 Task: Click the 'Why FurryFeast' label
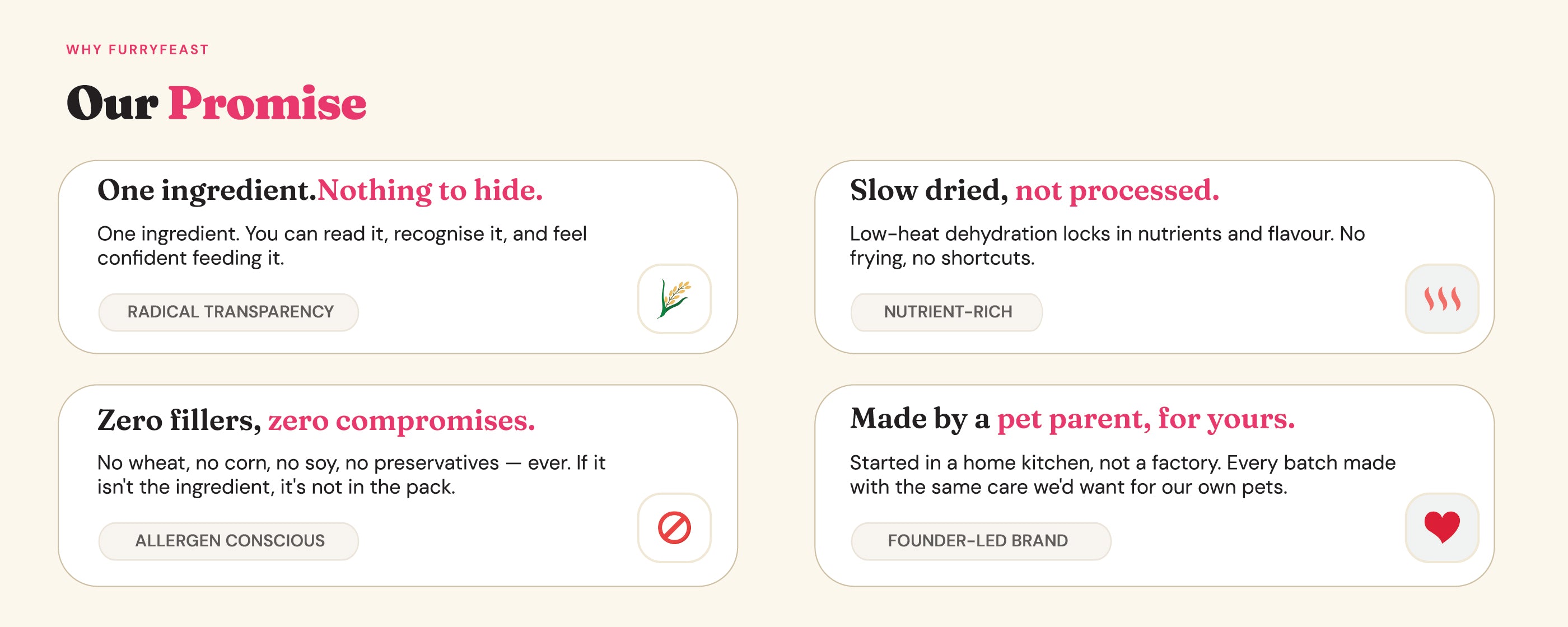point(137,49)
